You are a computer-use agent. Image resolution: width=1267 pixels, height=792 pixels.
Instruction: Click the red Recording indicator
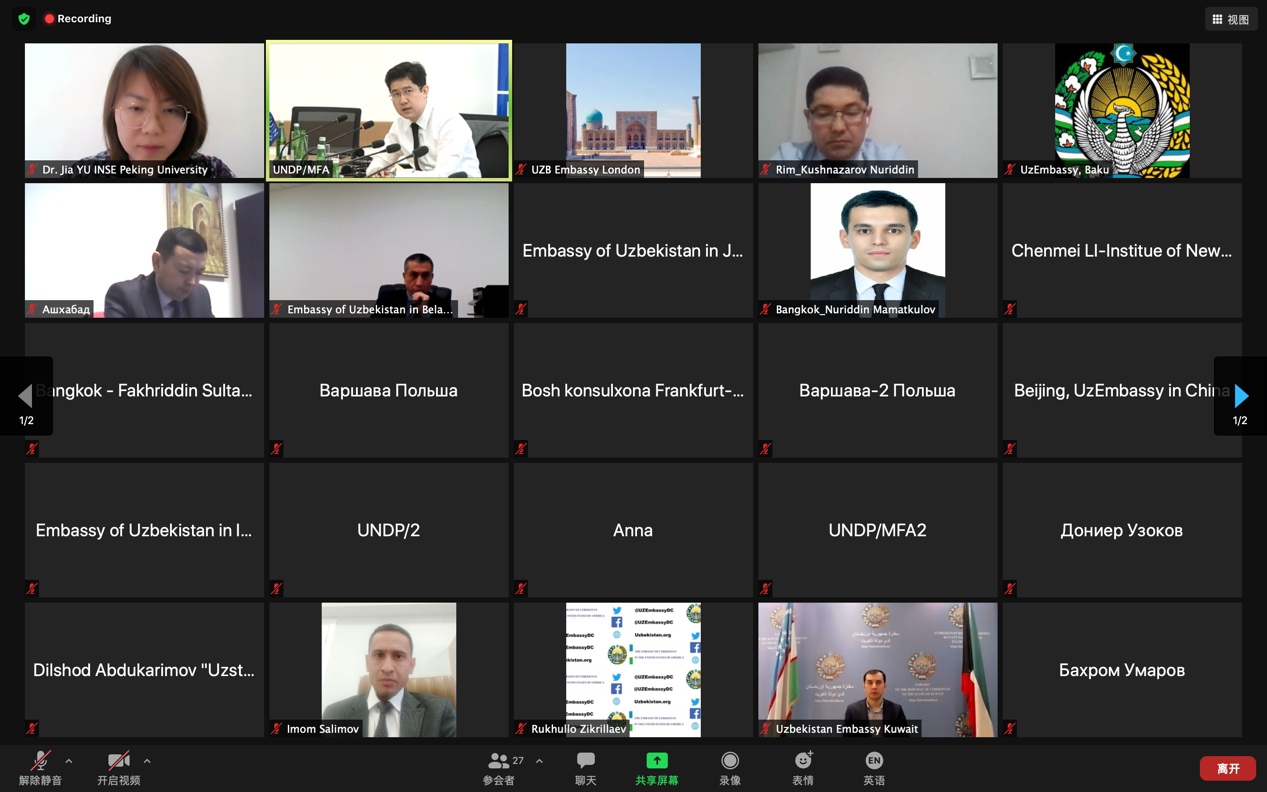click(x=78, y=19)
